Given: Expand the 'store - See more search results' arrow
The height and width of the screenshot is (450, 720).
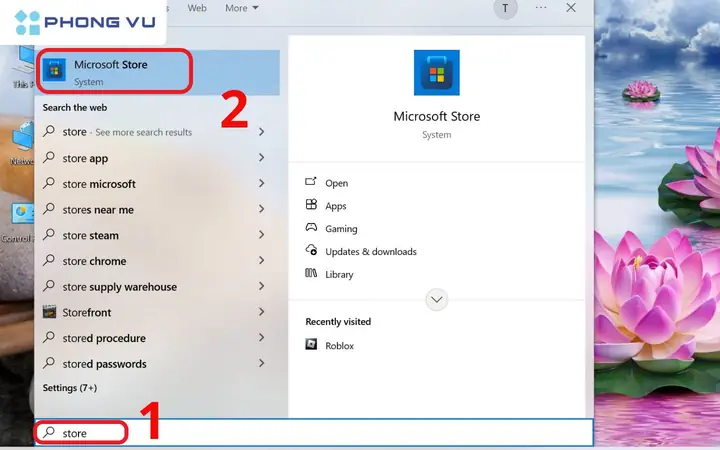Looking at the screenshot, I should [261, 132].
